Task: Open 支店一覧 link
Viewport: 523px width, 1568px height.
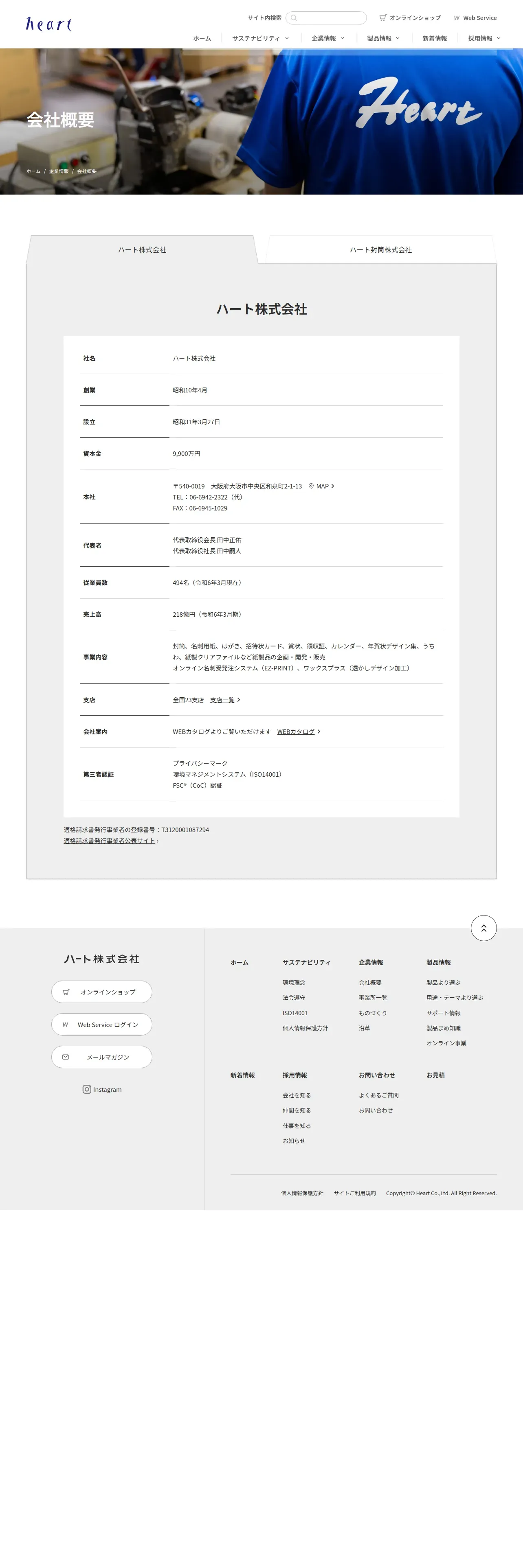Action: (x=222, y=700)
